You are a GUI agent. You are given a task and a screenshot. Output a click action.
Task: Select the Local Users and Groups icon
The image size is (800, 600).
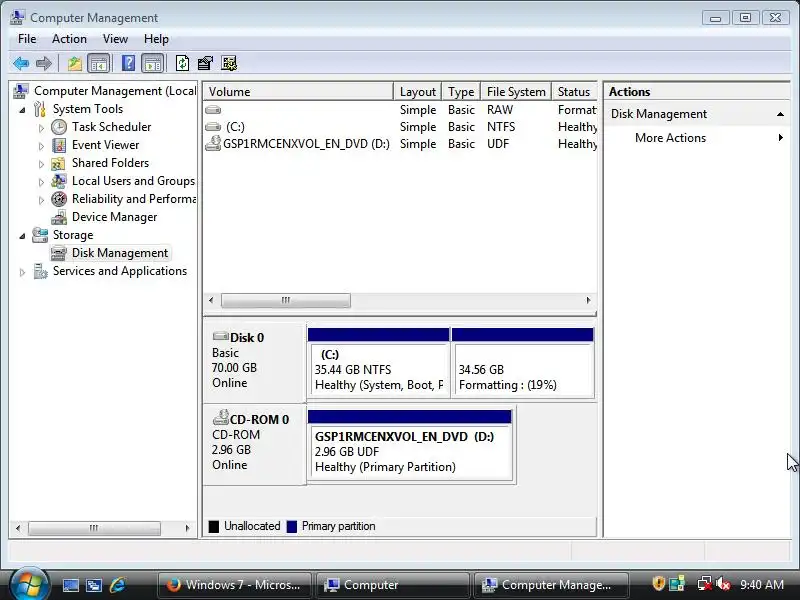tap(59, 181)
